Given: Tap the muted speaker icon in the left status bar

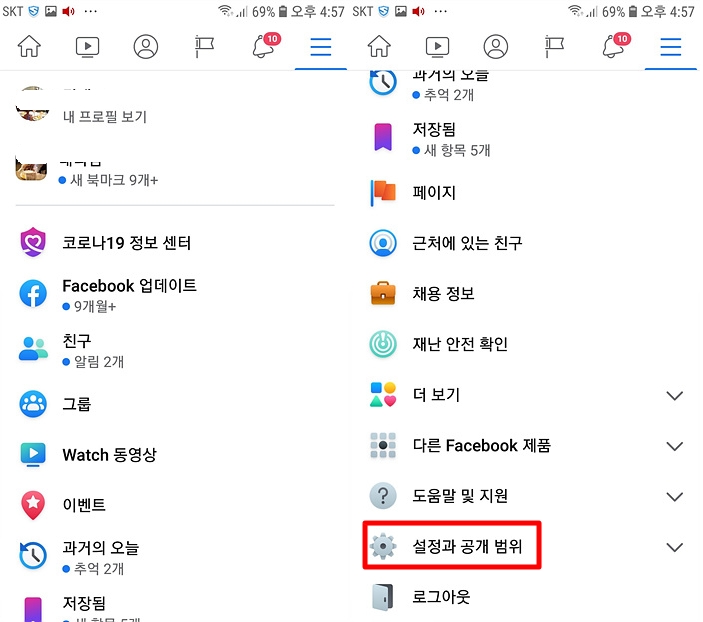Looking at the screenshot, I should 68,11.
